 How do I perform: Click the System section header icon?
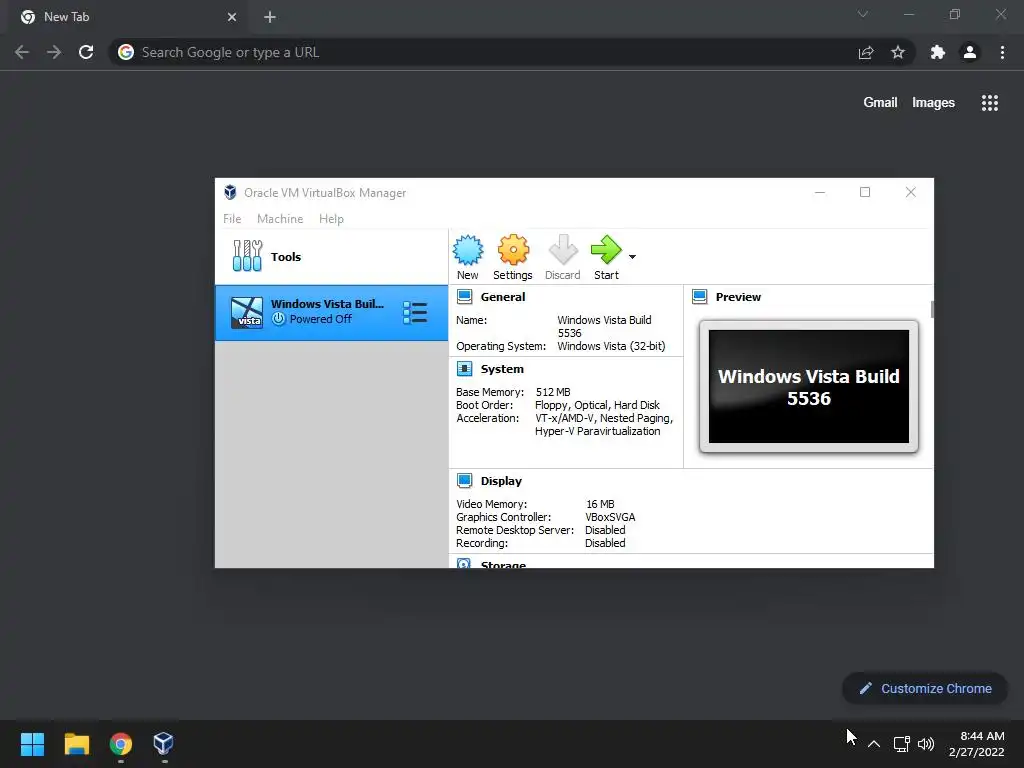coord(464,369)
